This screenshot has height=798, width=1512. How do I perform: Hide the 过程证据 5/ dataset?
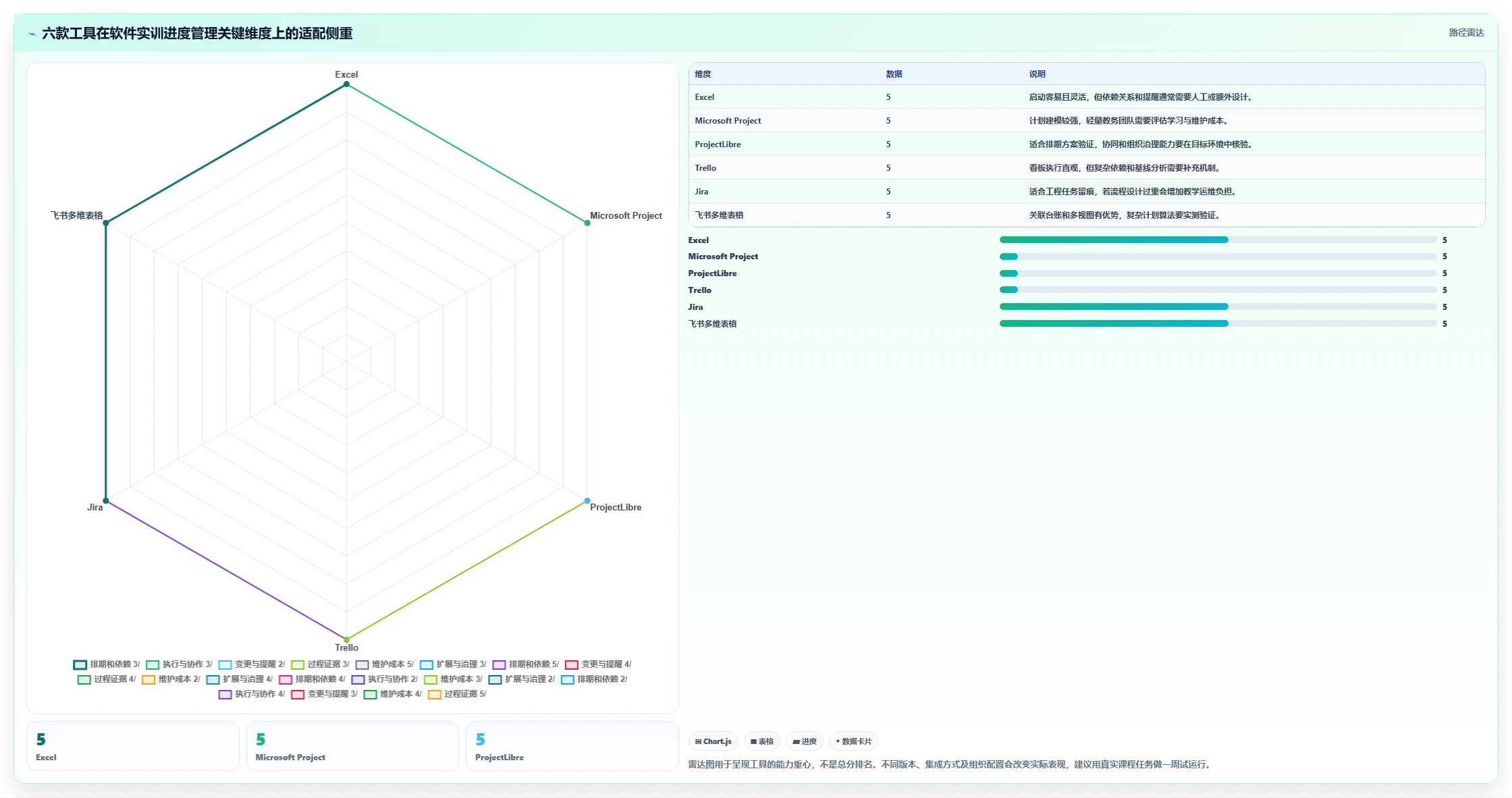(x=457, y=694)
